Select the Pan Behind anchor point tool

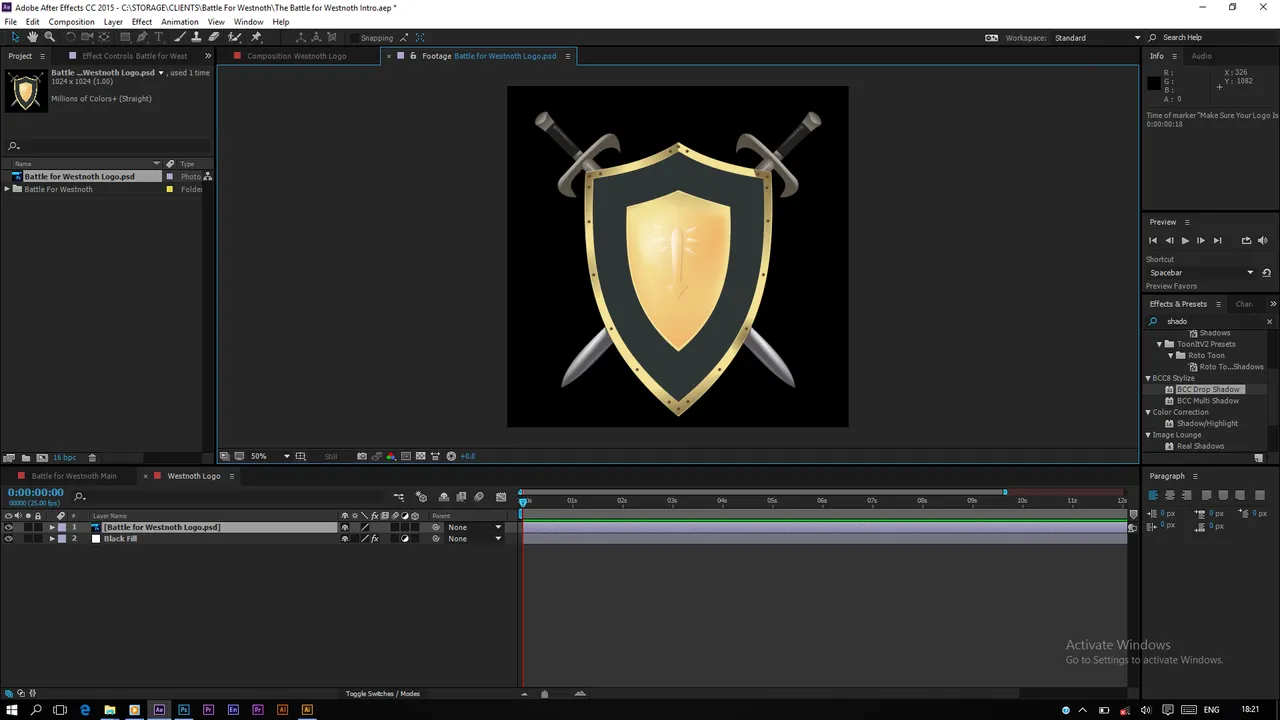pyautogui.click(x=104, y=37)
